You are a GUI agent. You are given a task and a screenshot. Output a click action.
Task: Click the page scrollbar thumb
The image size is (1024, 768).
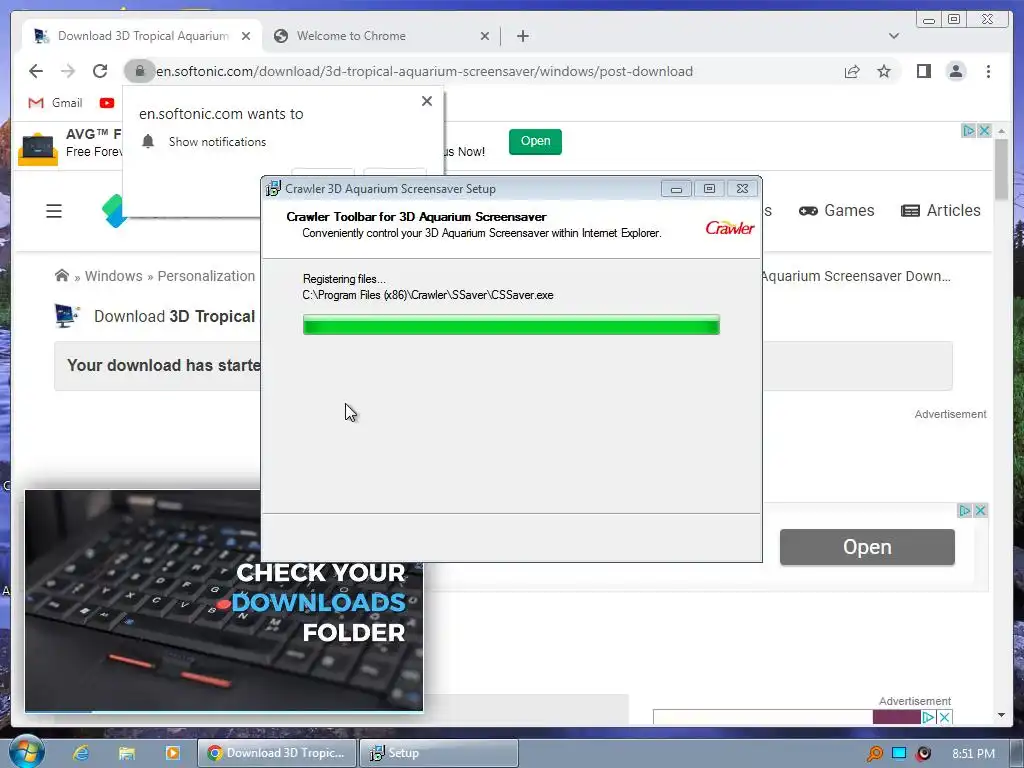click(1002, 170)
